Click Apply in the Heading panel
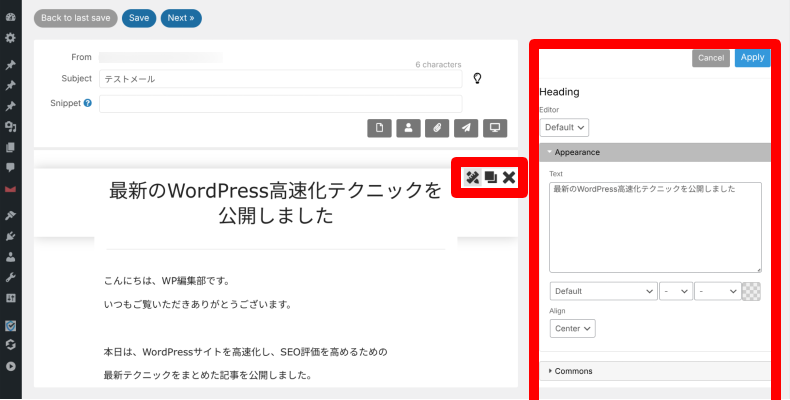This screenshot has height=400, width=790. pos(752,57)
